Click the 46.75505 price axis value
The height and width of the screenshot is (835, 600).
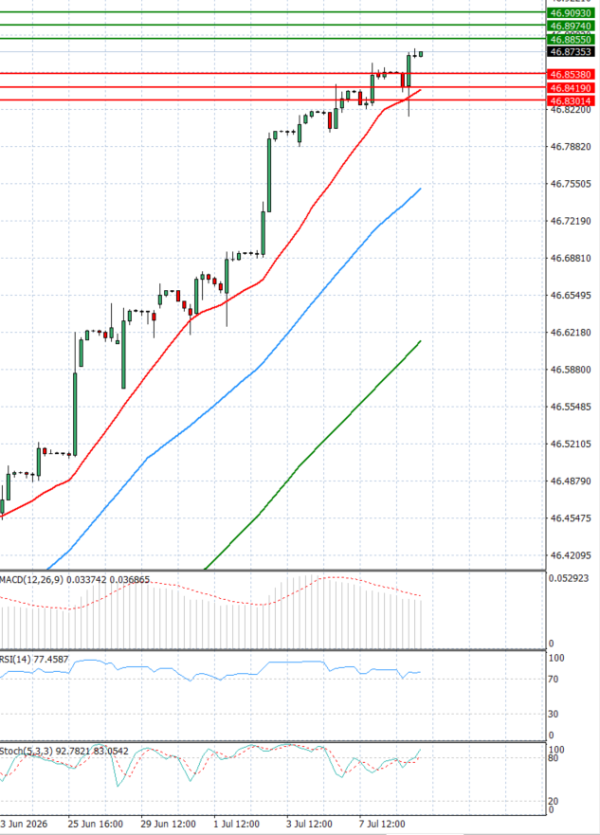[x=571, y=184]
